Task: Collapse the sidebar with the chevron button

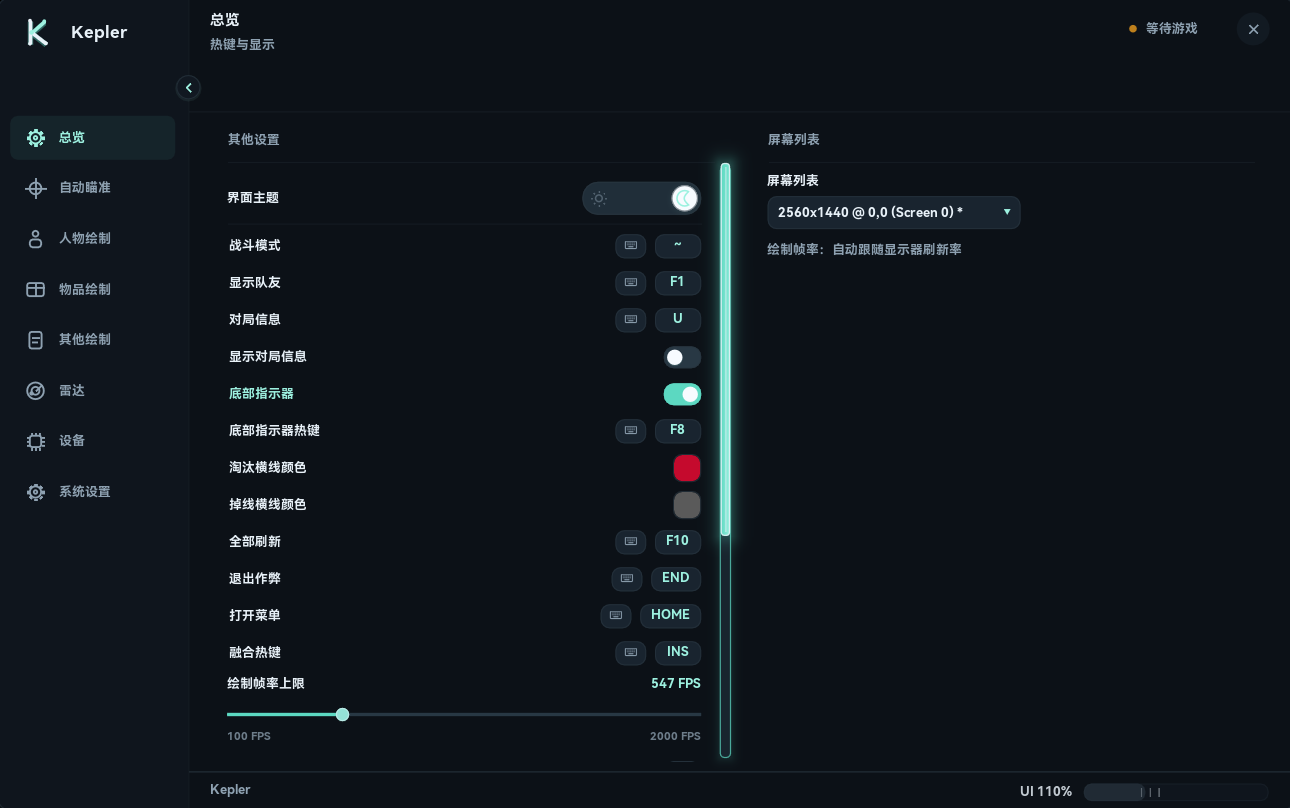Action: pos(188,88)
